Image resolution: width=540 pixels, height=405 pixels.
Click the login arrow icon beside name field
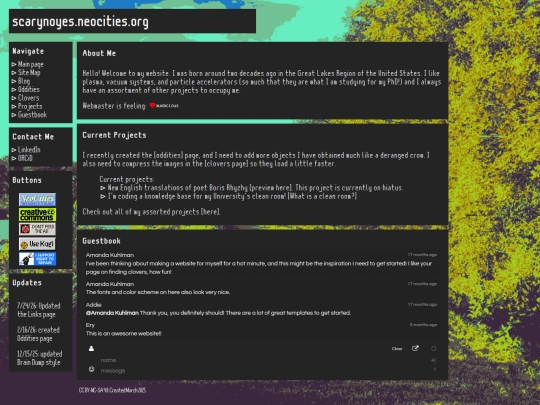(x=434, y=360)
